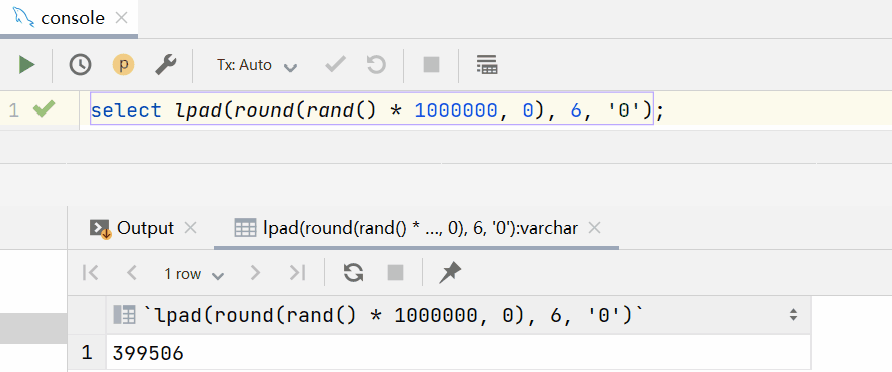Open the query history clock icon

click(80, 65)
